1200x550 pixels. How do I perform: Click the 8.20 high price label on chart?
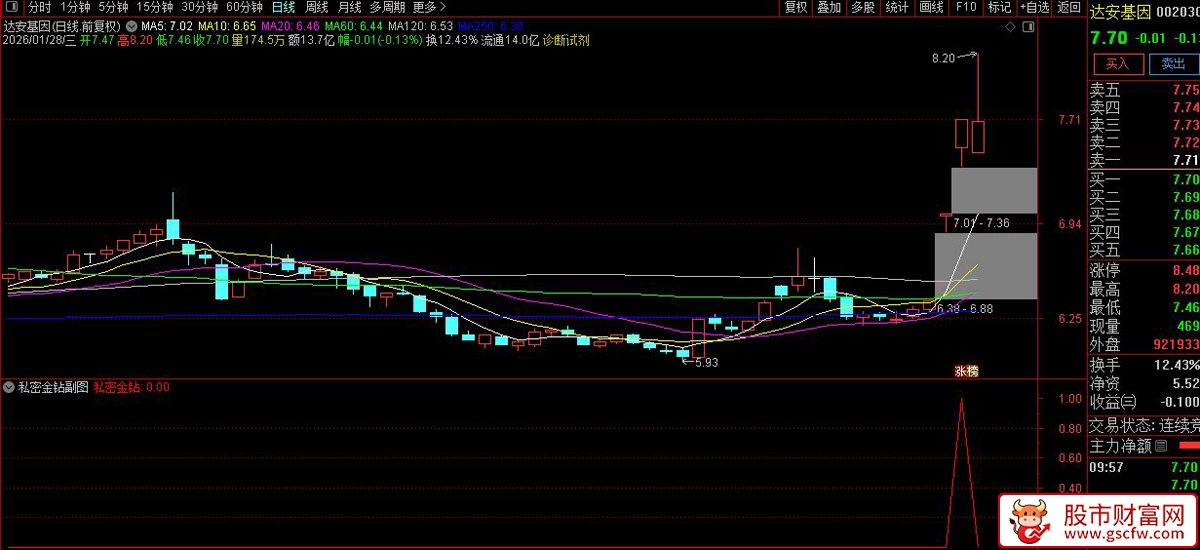(x=942, y=59)
